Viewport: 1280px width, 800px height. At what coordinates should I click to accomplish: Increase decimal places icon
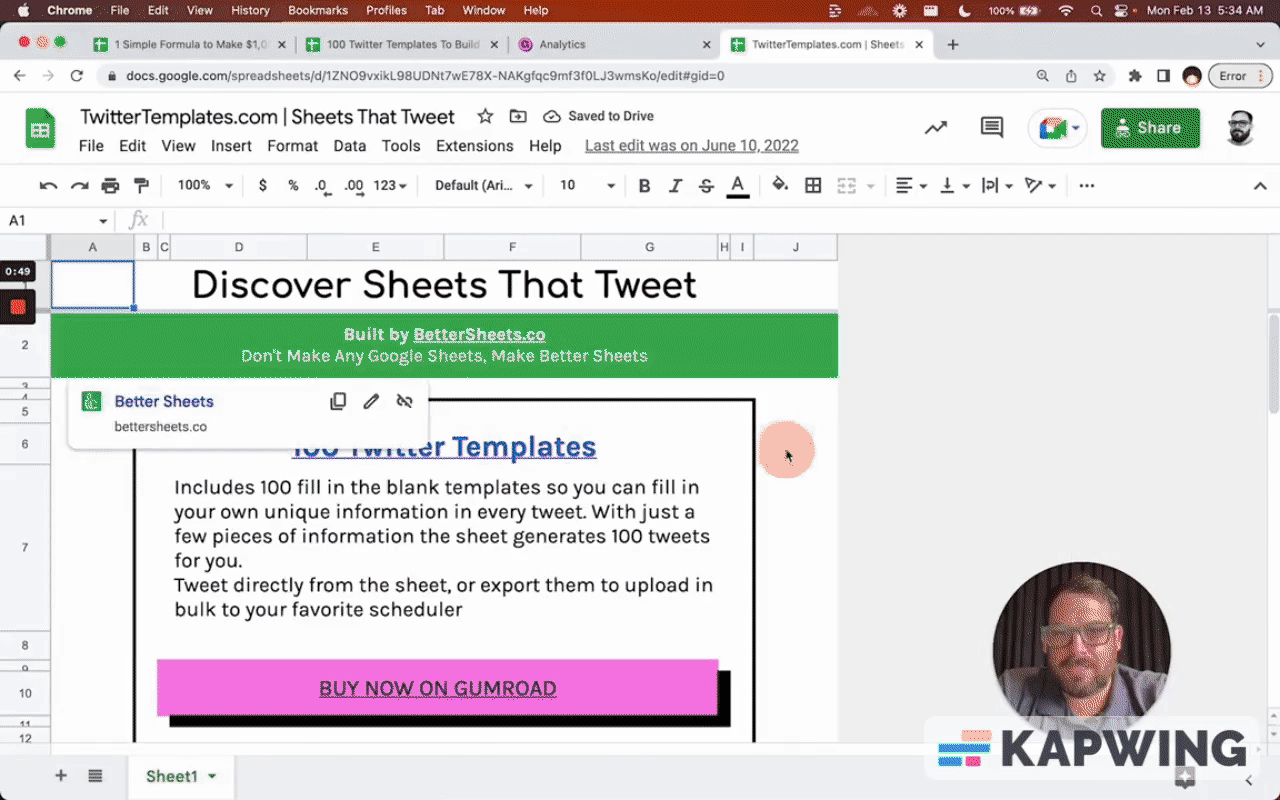tap(354, 186)
